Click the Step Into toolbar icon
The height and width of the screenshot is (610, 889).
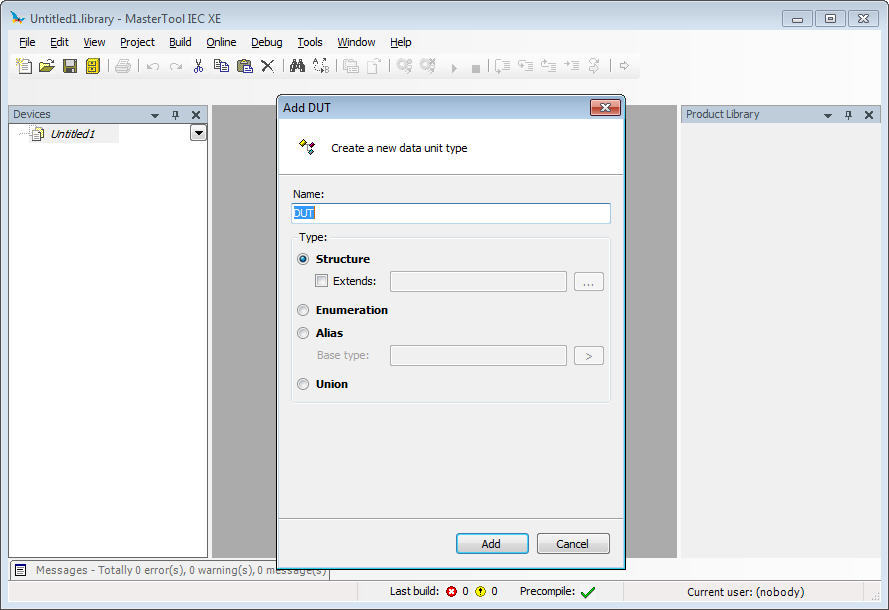click(x=526, y=66)
